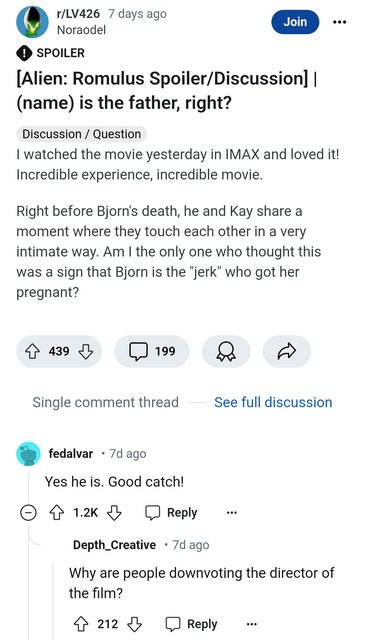Image resolution: width=365 pixels, height=640 pixels.
Task: Reply to Depth_Creative's comment
Action: [x=192, y=624]
